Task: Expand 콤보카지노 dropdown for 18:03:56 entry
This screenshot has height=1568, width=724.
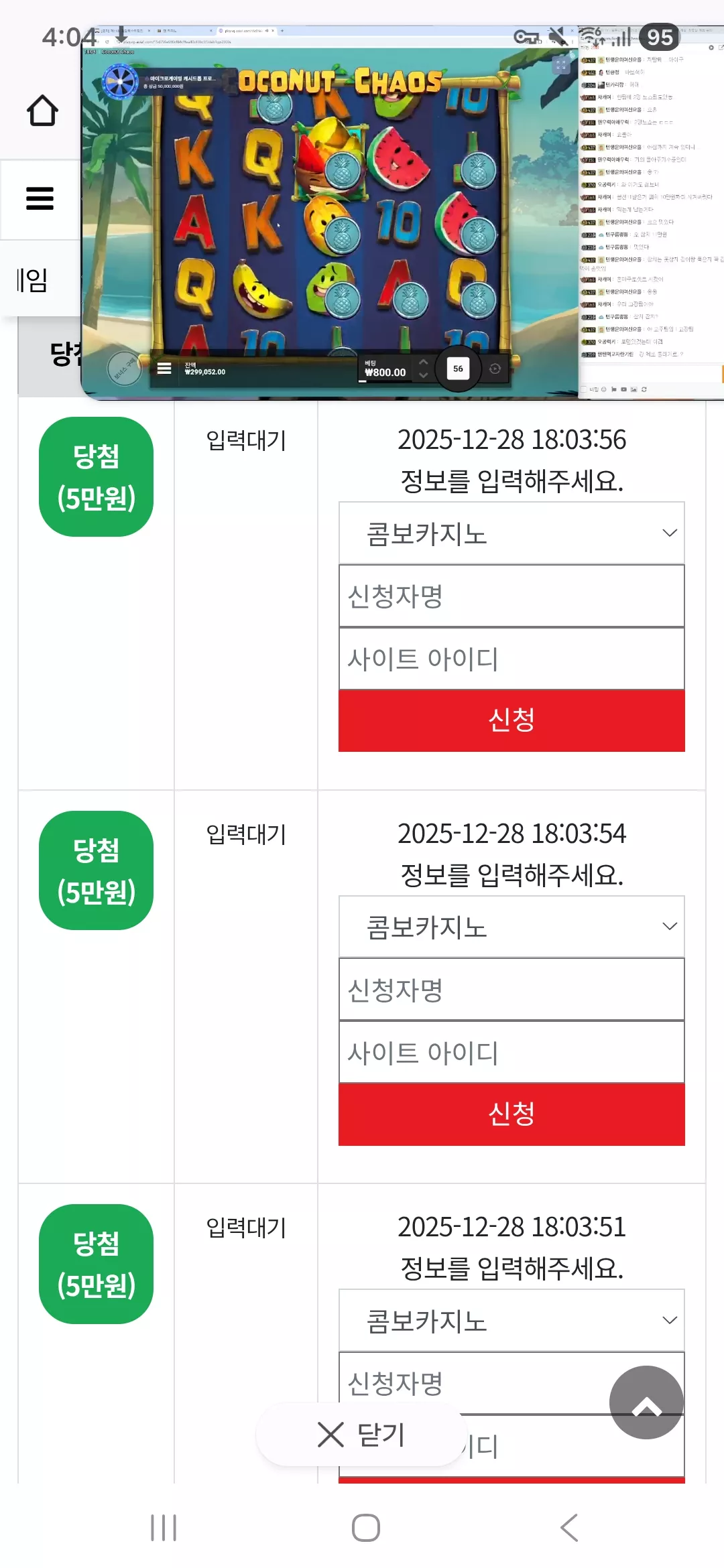Action: click(511, 533)
